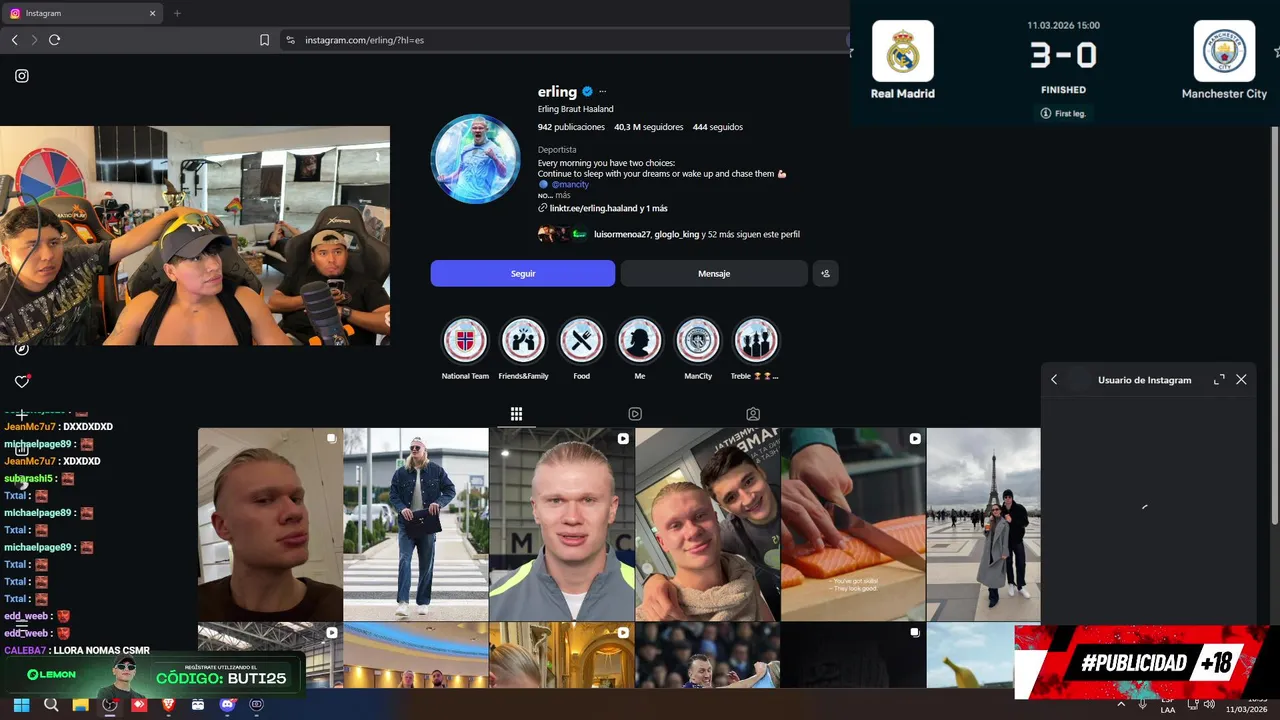View site information icon beside URL
The image size is (1280, 720).
click(x=290, y=40)
